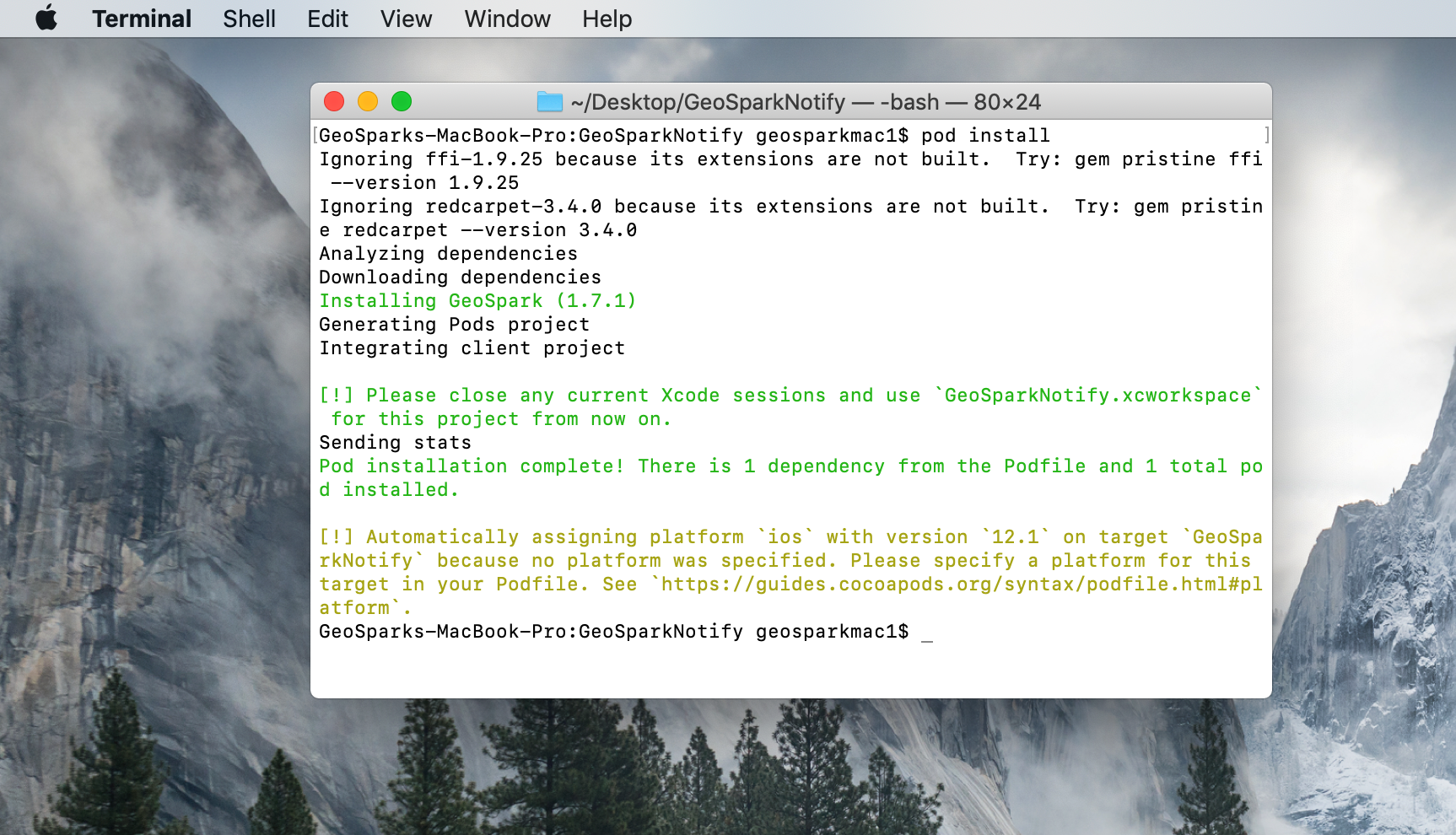
Task: Open the Apple menu
Action: pos(46,18)
